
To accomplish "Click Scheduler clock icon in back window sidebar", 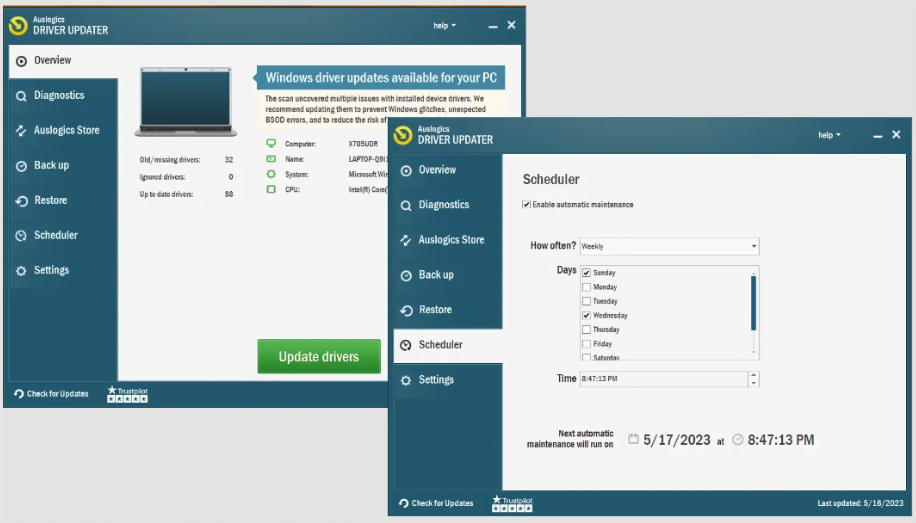I will click(21, 235).
